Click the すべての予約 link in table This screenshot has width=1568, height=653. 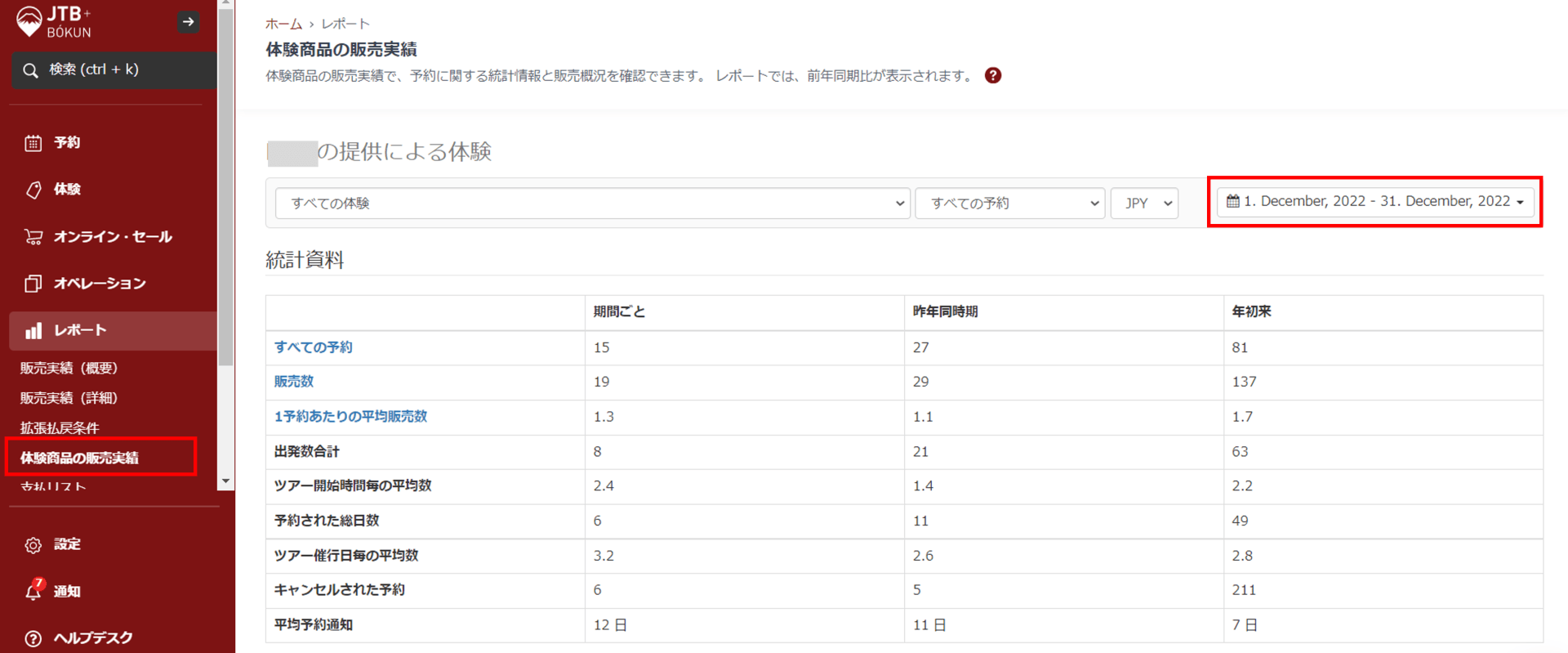tap(313, 347)
